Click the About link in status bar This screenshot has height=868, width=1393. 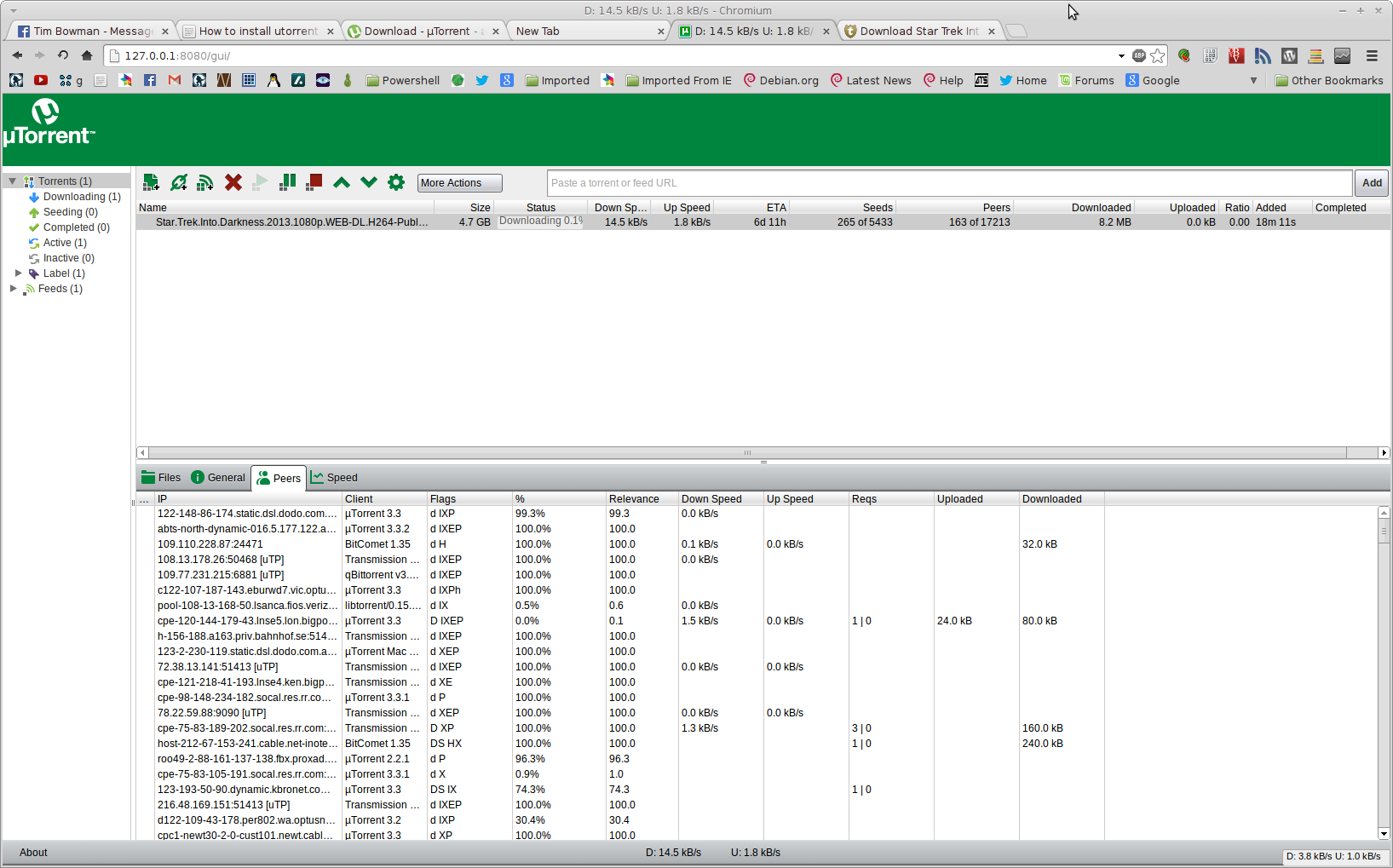pyautogui.click(x=33, y=853)
